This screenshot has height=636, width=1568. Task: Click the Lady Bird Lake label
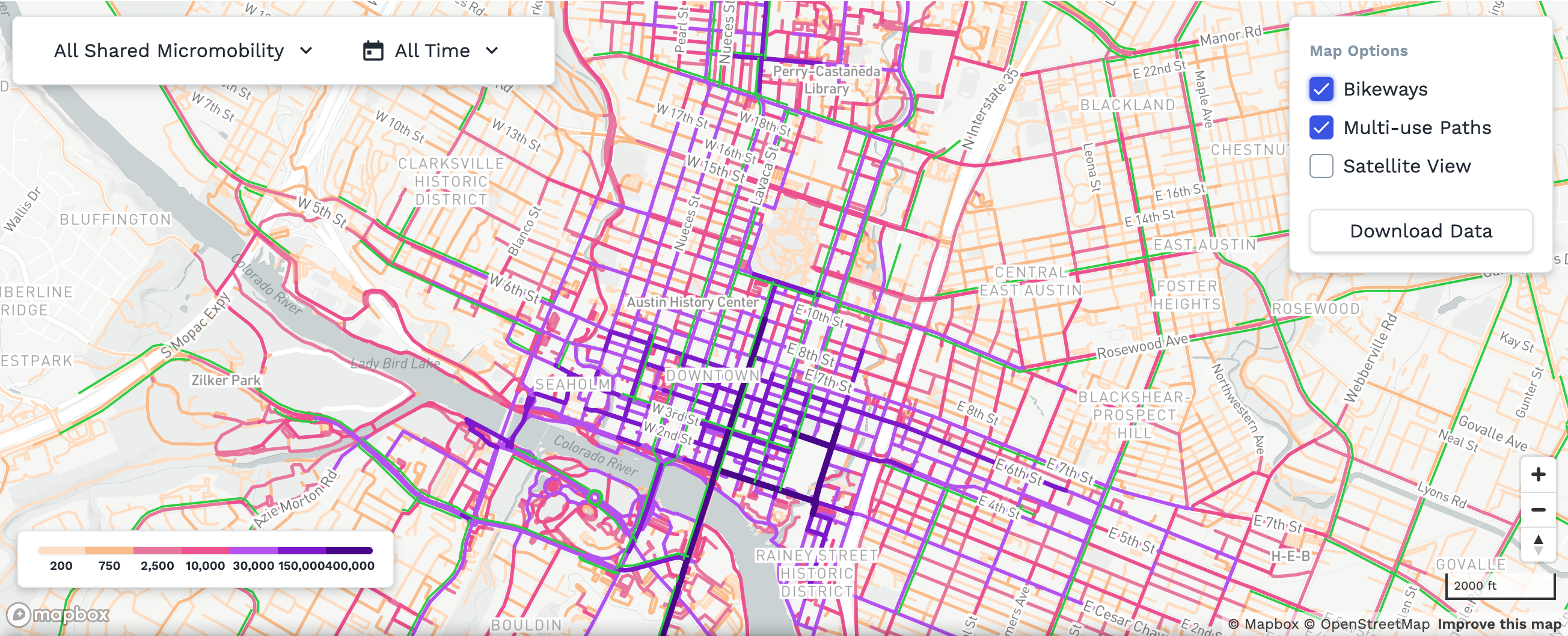(x=395, y=363)
